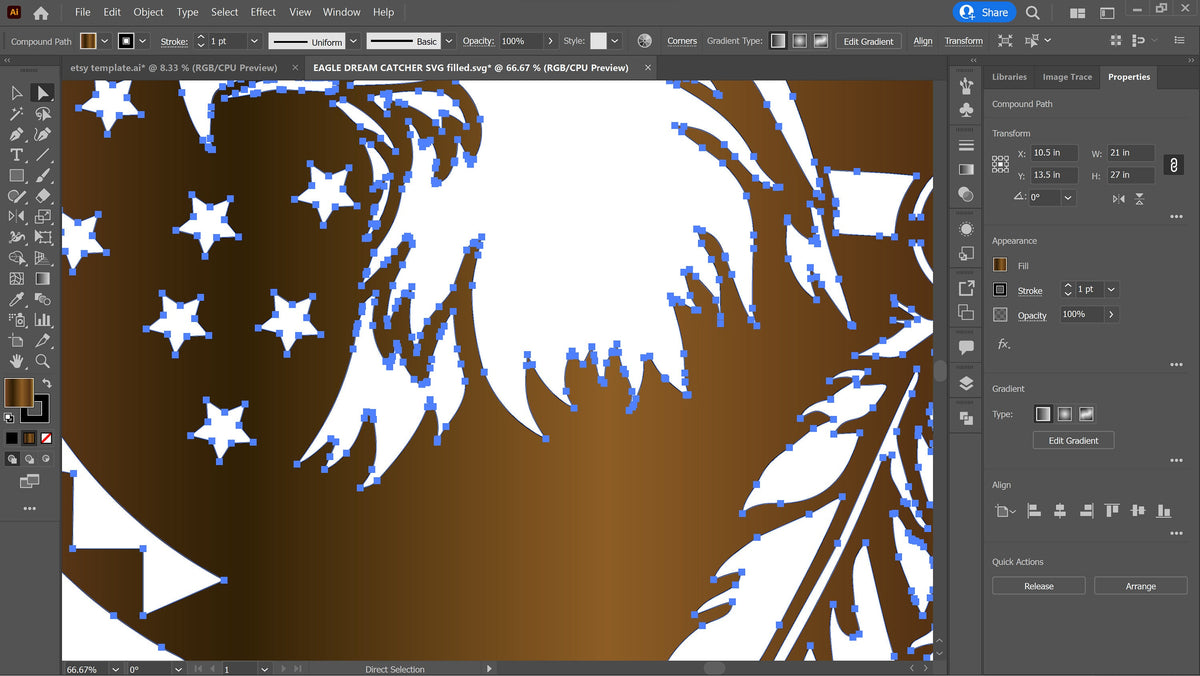1200x676 pixels.
Task: Choose the Line Segment tool
Action: point(42,155)
